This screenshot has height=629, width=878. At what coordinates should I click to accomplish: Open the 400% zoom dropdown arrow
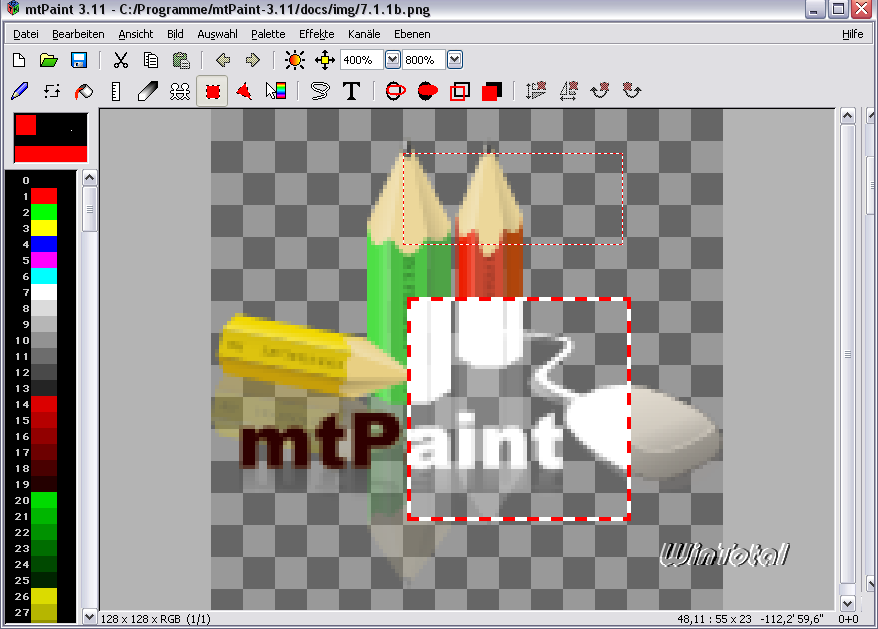click(393, 59)
